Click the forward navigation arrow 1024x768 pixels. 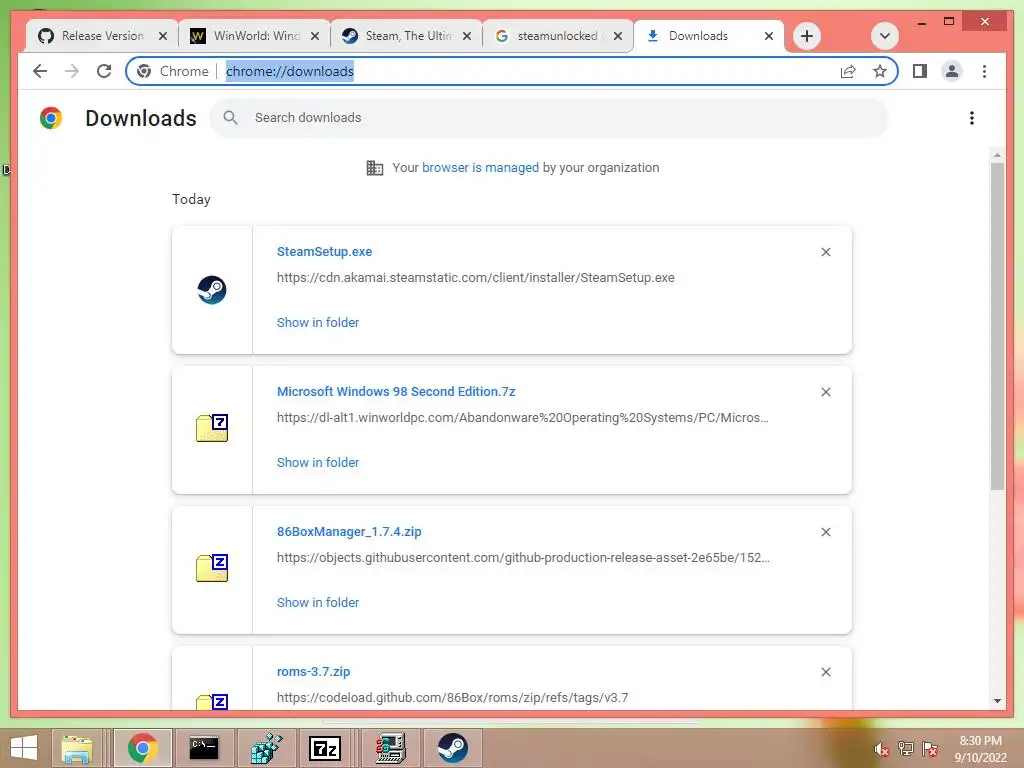click(x=72, y=71)
